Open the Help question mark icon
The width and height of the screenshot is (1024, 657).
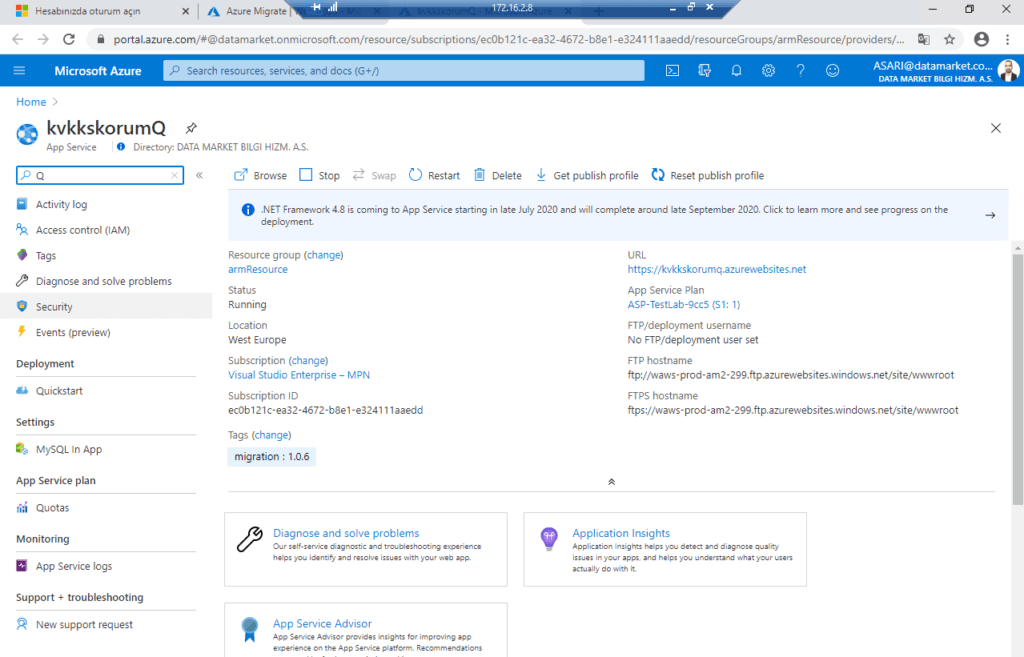click(800, 71)
